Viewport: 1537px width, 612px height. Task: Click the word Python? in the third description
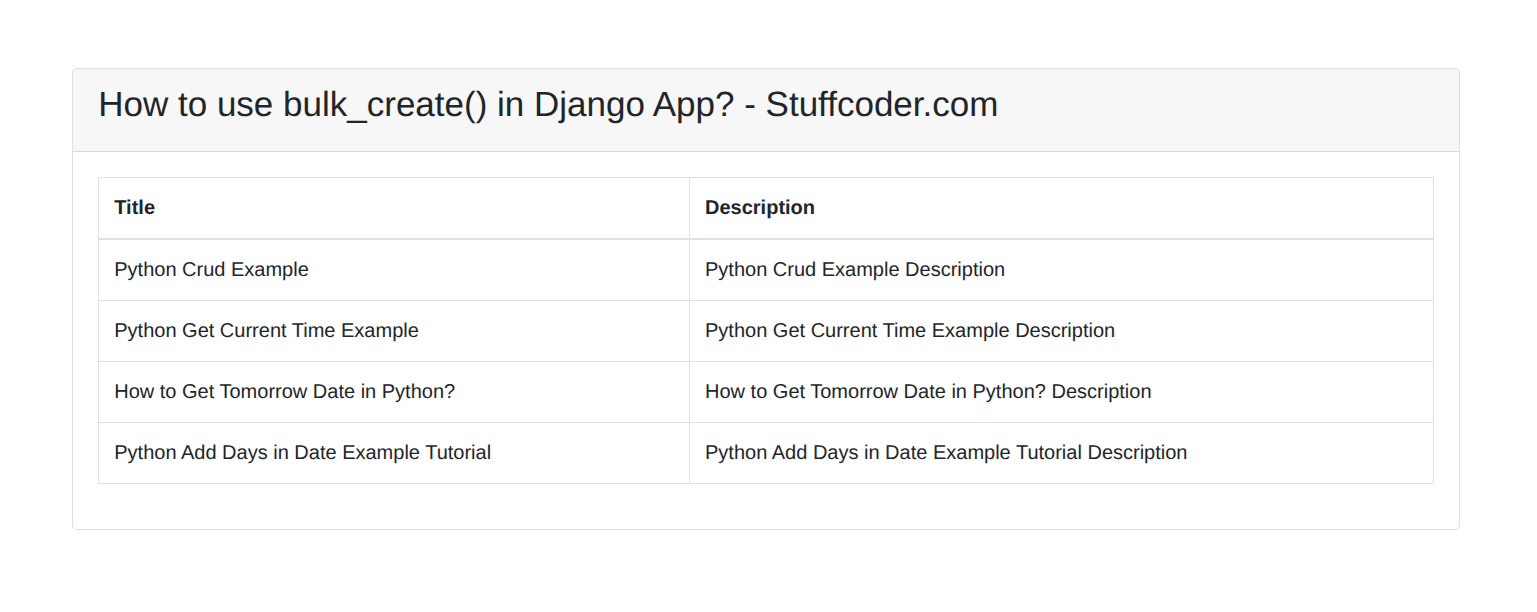(x=1009, y=393)
